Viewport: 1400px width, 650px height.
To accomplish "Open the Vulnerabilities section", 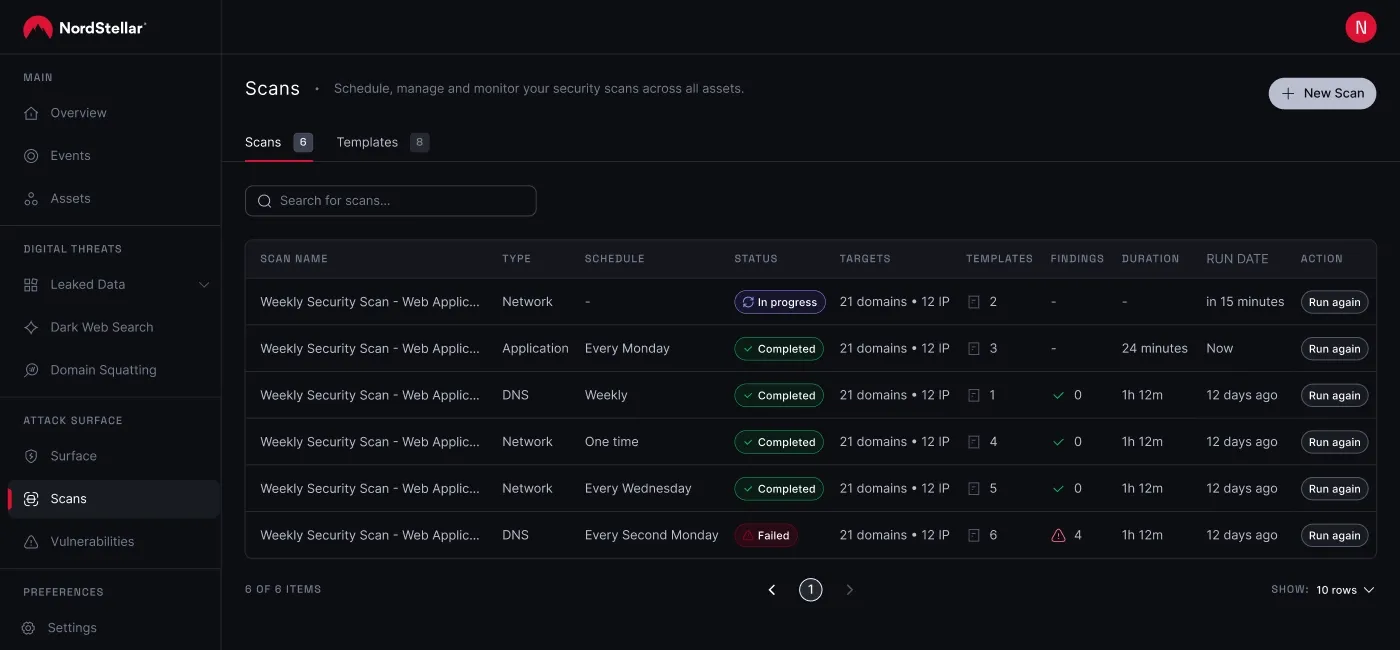I will click(93, 541).
